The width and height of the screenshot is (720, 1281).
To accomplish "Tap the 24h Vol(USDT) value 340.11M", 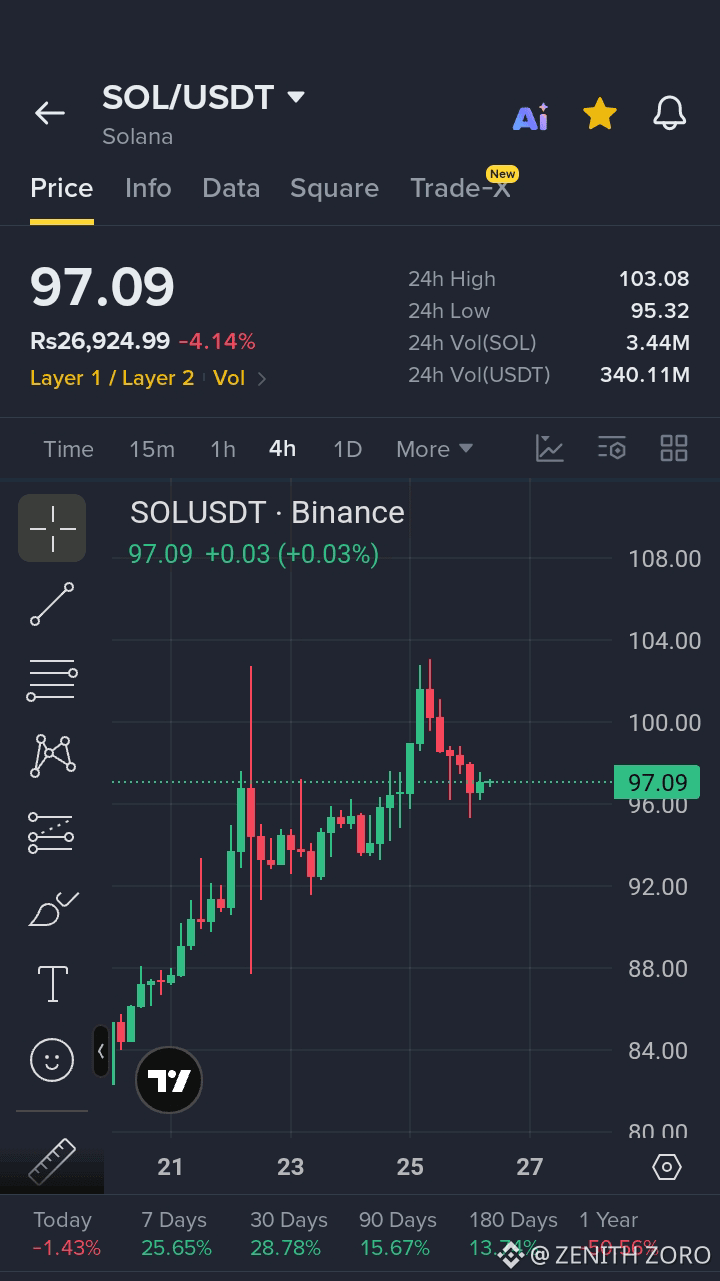I will (x=645, y=375).
